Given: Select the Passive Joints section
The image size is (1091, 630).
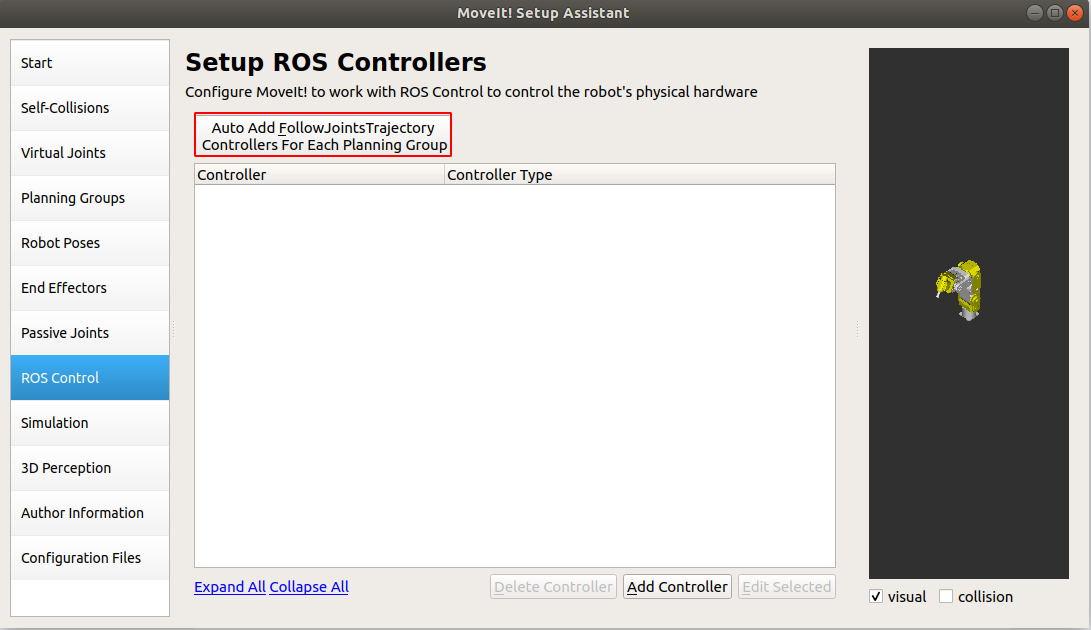Looking at the screenshot, I should [x=89, y=332].
